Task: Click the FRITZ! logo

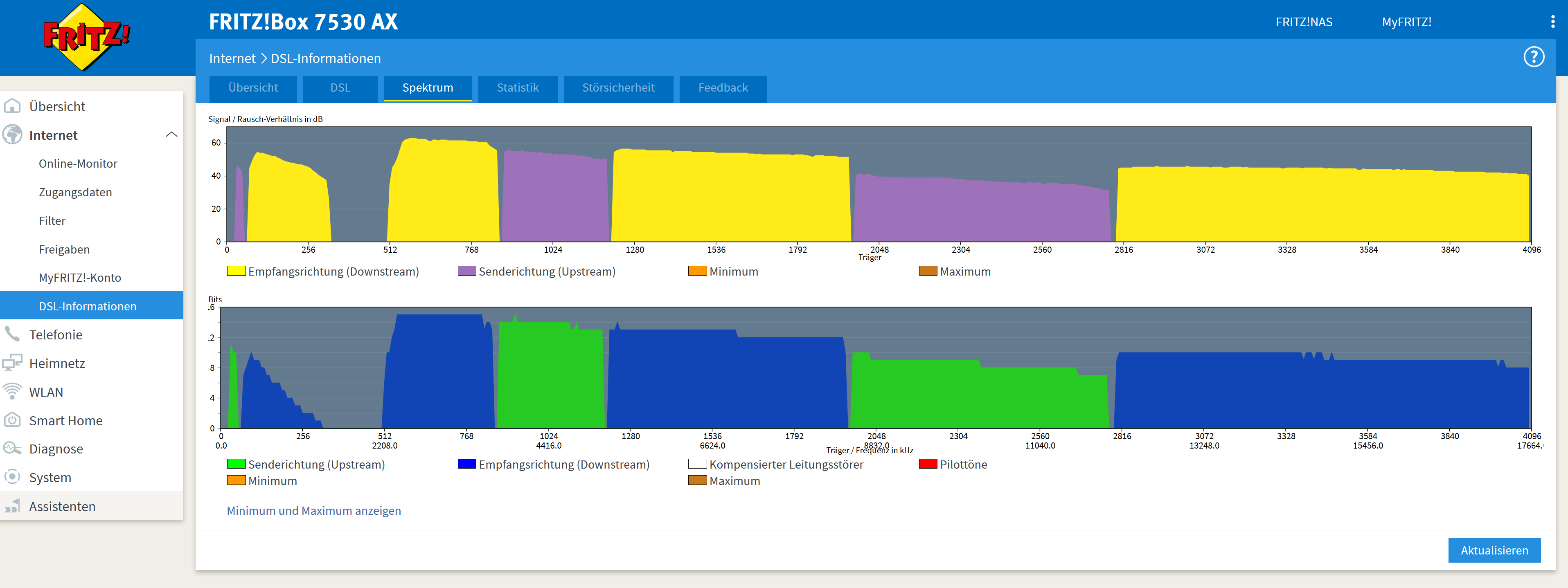Action: pos(86,36)
